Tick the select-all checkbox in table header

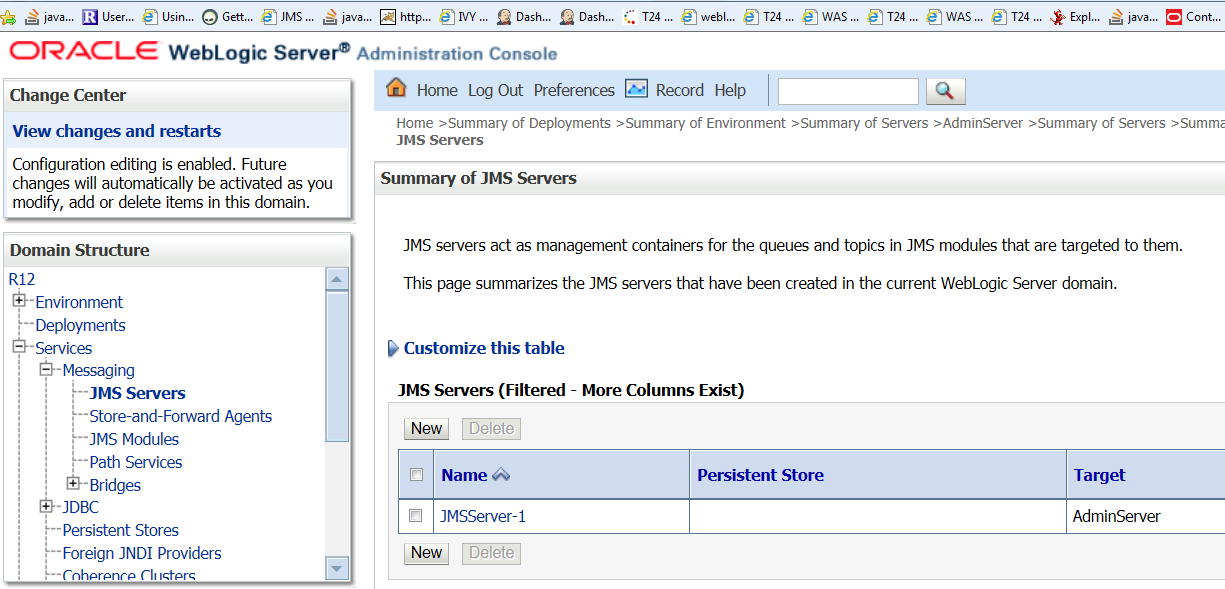point(416,475)
